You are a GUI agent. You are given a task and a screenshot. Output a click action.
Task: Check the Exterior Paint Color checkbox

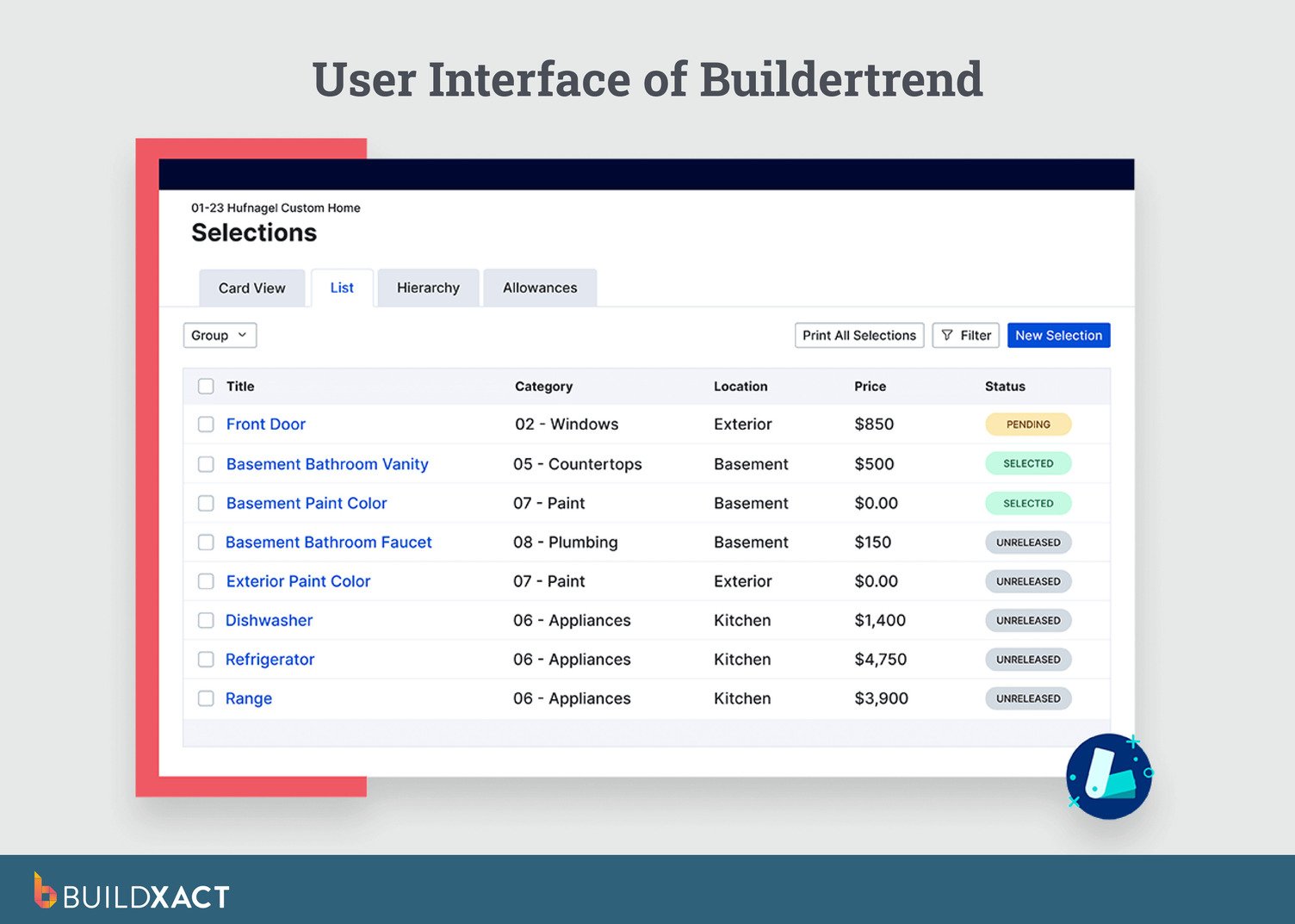(x=206, y=581)
